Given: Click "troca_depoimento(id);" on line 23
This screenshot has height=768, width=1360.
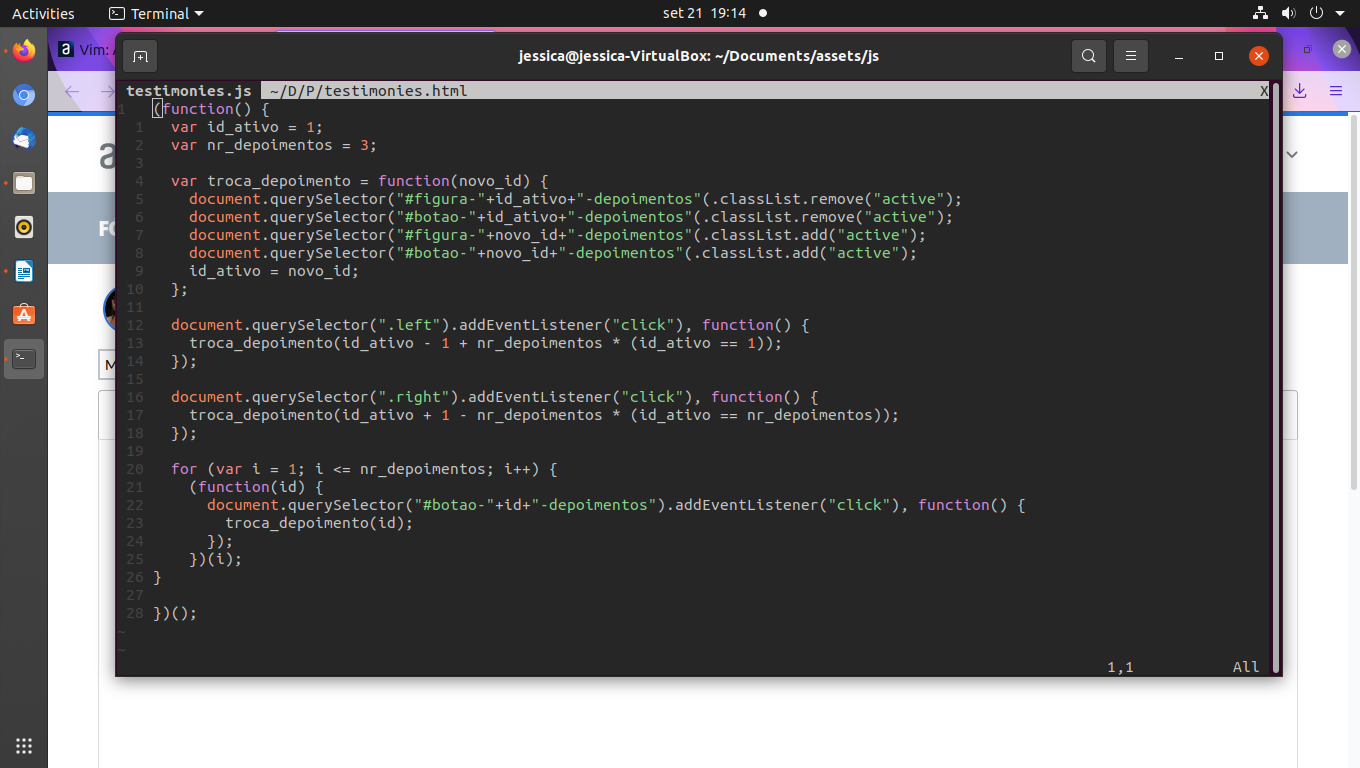Looking at the screenshot, I should coord(319,523).
